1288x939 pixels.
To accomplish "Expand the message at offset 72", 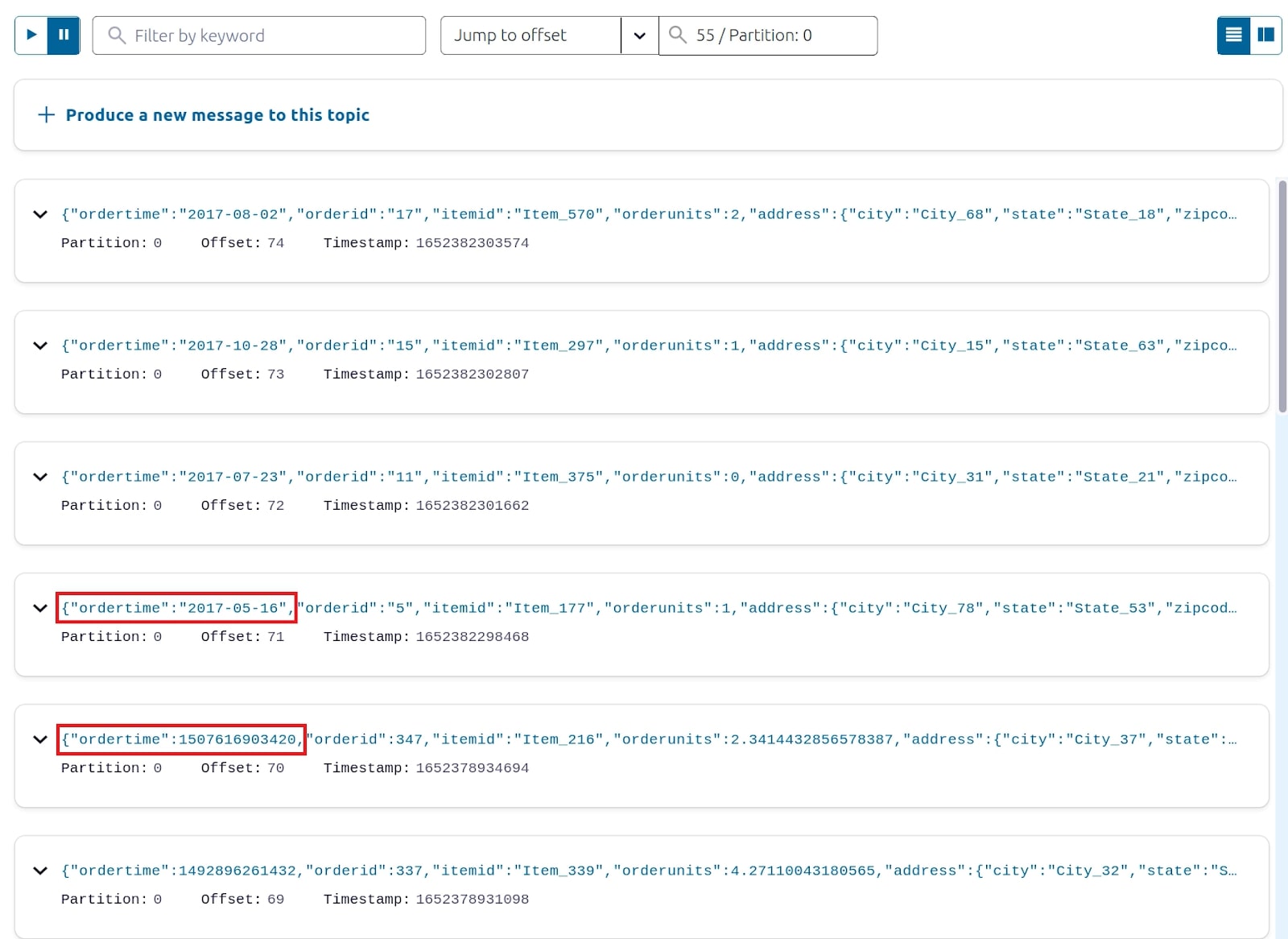I will pos(40,477).
